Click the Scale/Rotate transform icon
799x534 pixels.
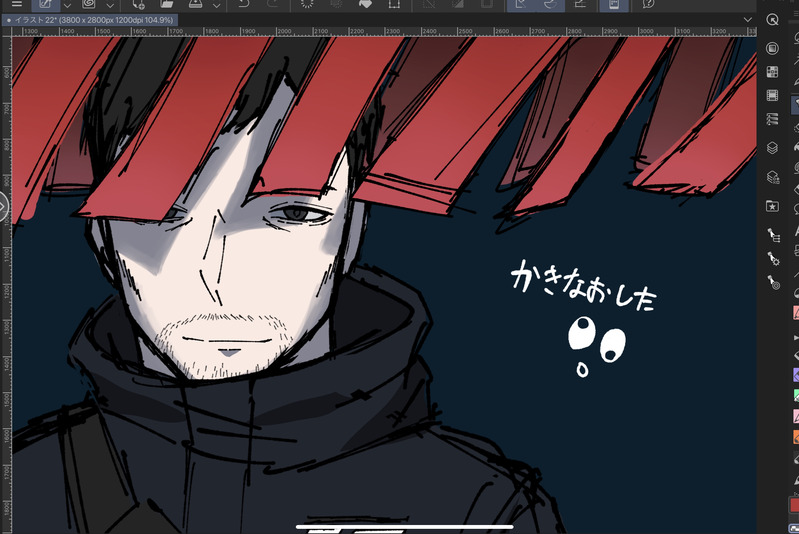click(394, 4)
